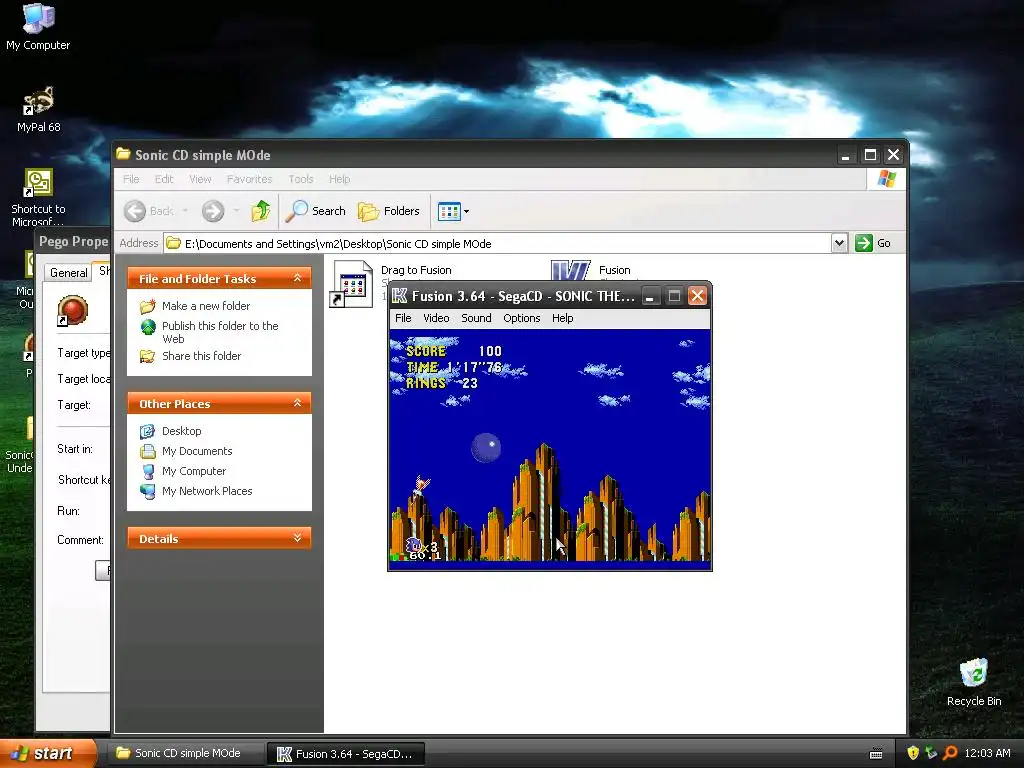1024x768 pixels.
Task: Collapse Other Places panel
Action: tap(297, 403)
